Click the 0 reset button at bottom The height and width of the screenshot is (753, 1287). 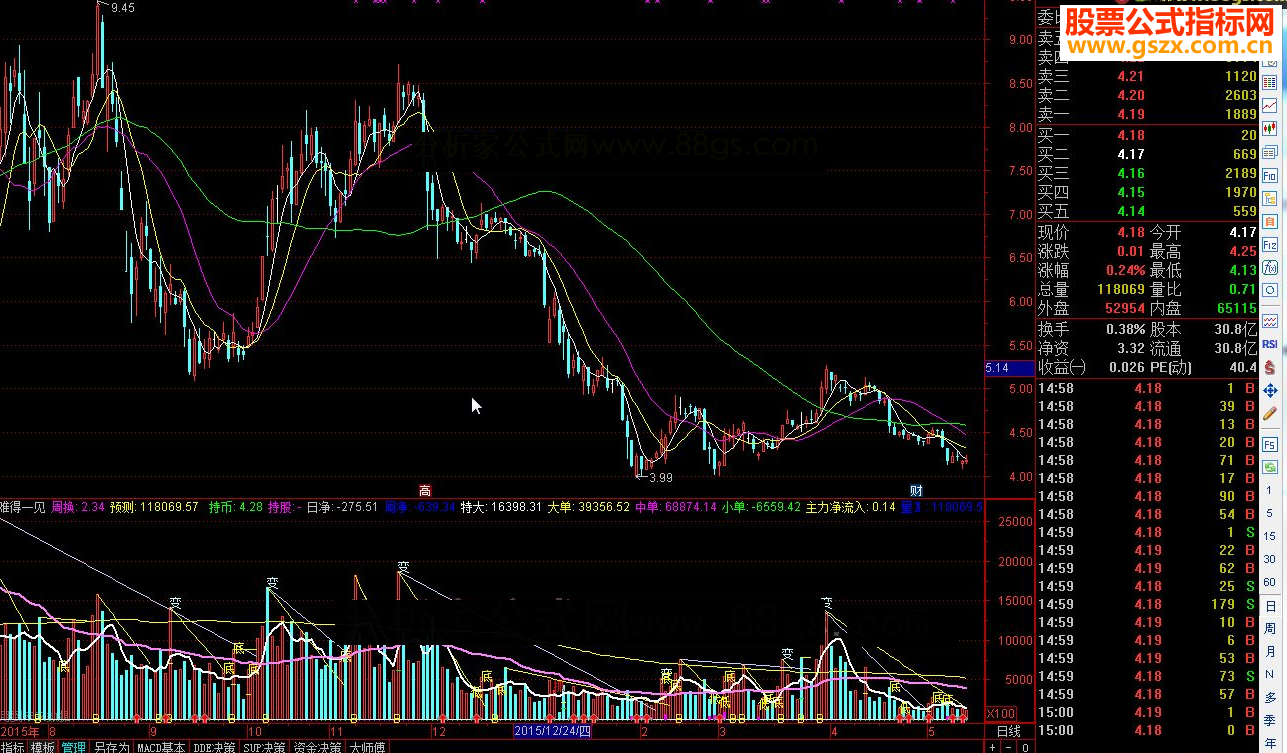tap(1024, 746)
